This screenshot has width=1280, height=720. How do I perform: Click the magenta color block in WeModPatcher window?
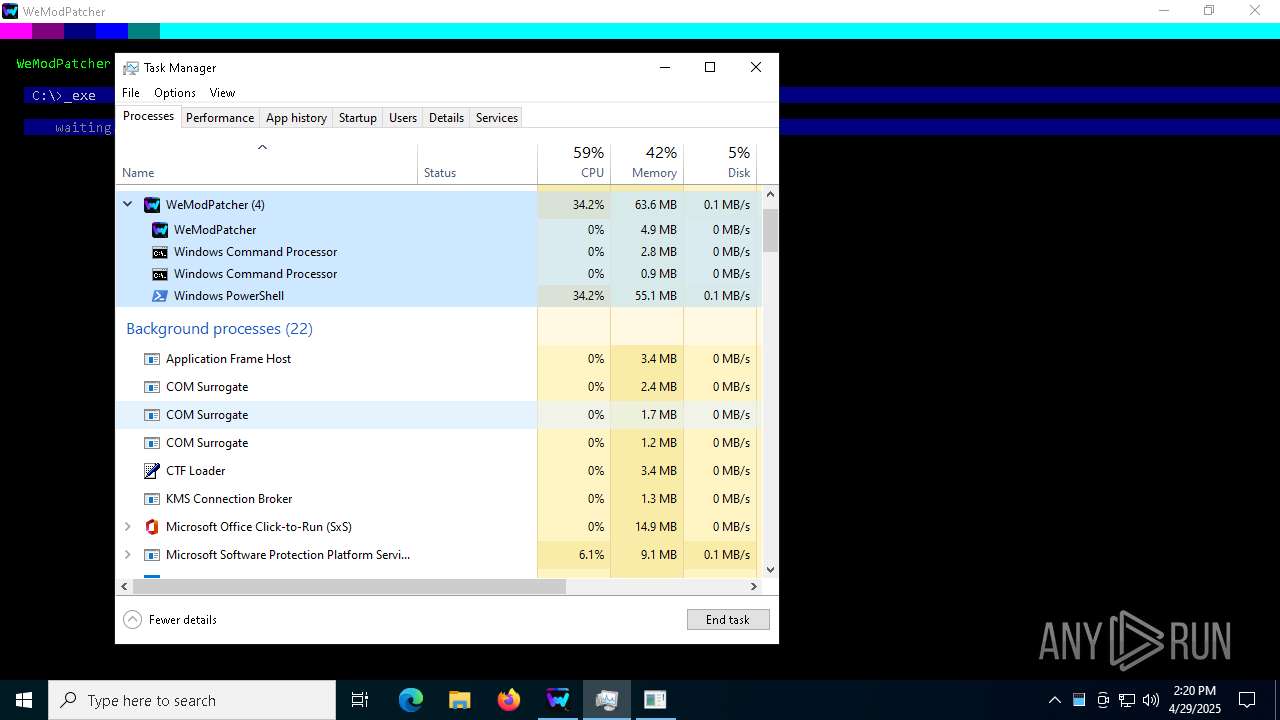click(x=16, y=31)
